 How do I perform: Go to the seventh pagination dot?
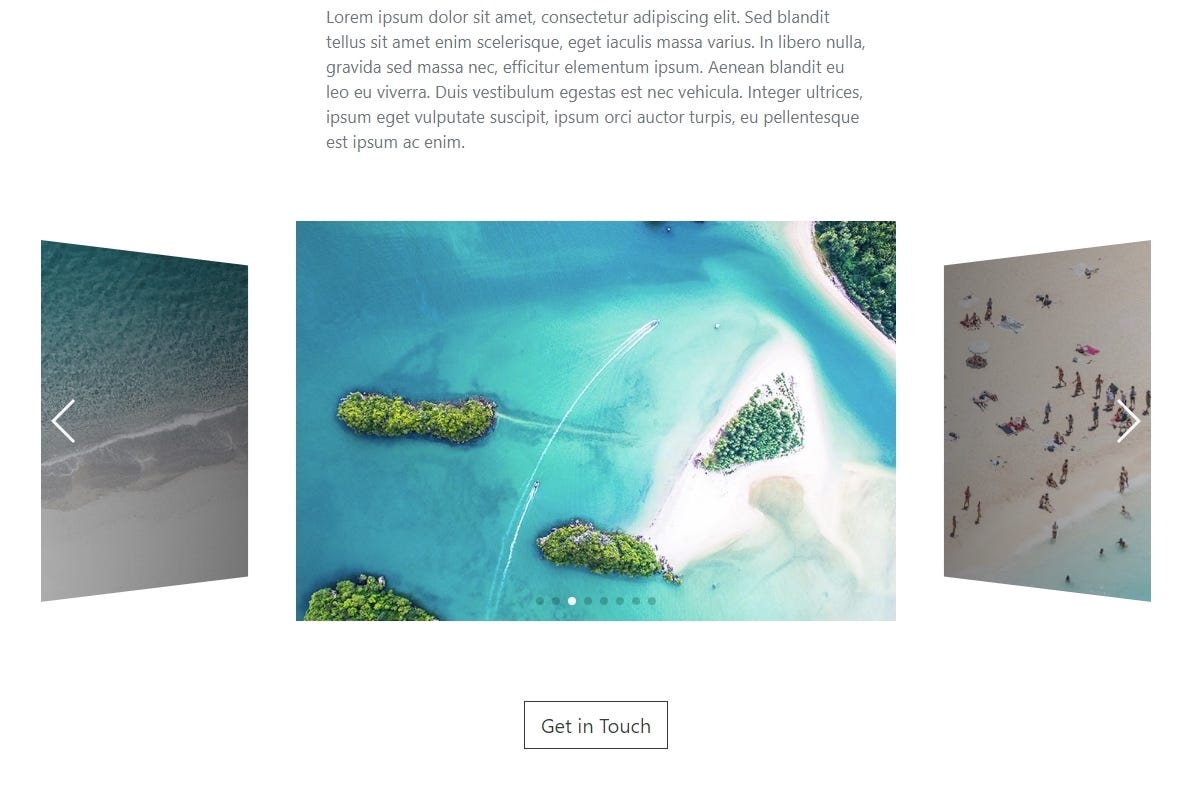(636, 601)
